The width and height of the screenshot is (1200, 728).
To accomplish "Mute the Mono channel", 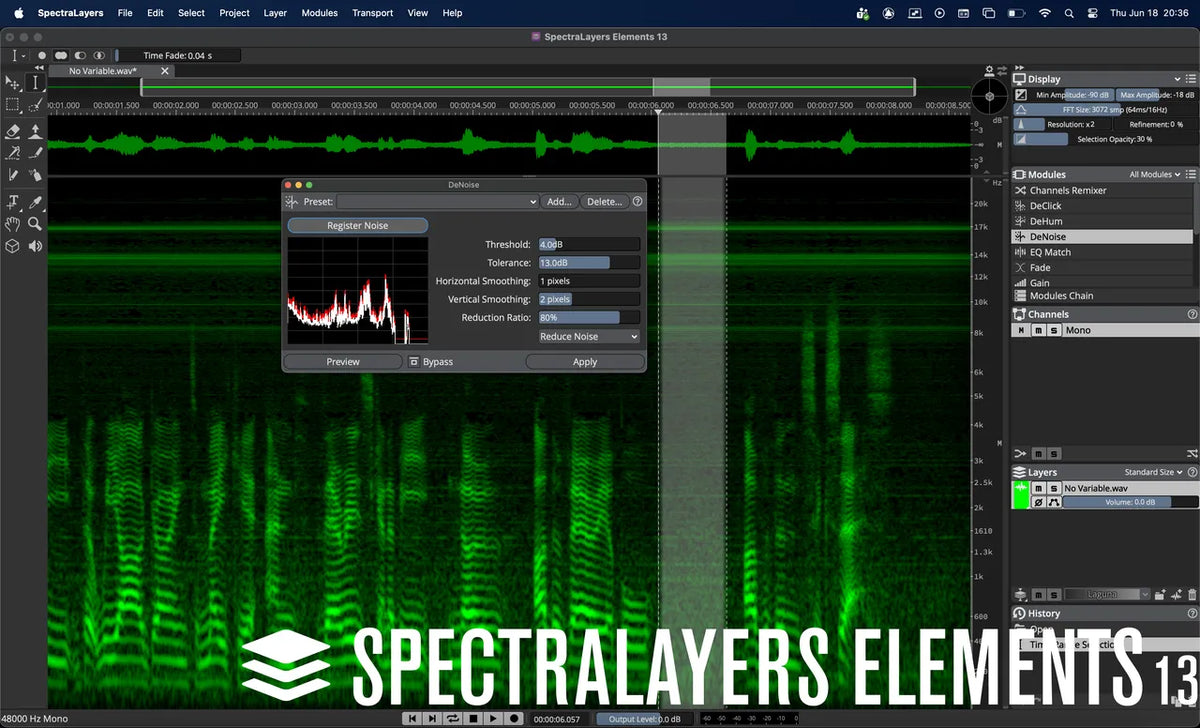I will (x=1037, y=331).
